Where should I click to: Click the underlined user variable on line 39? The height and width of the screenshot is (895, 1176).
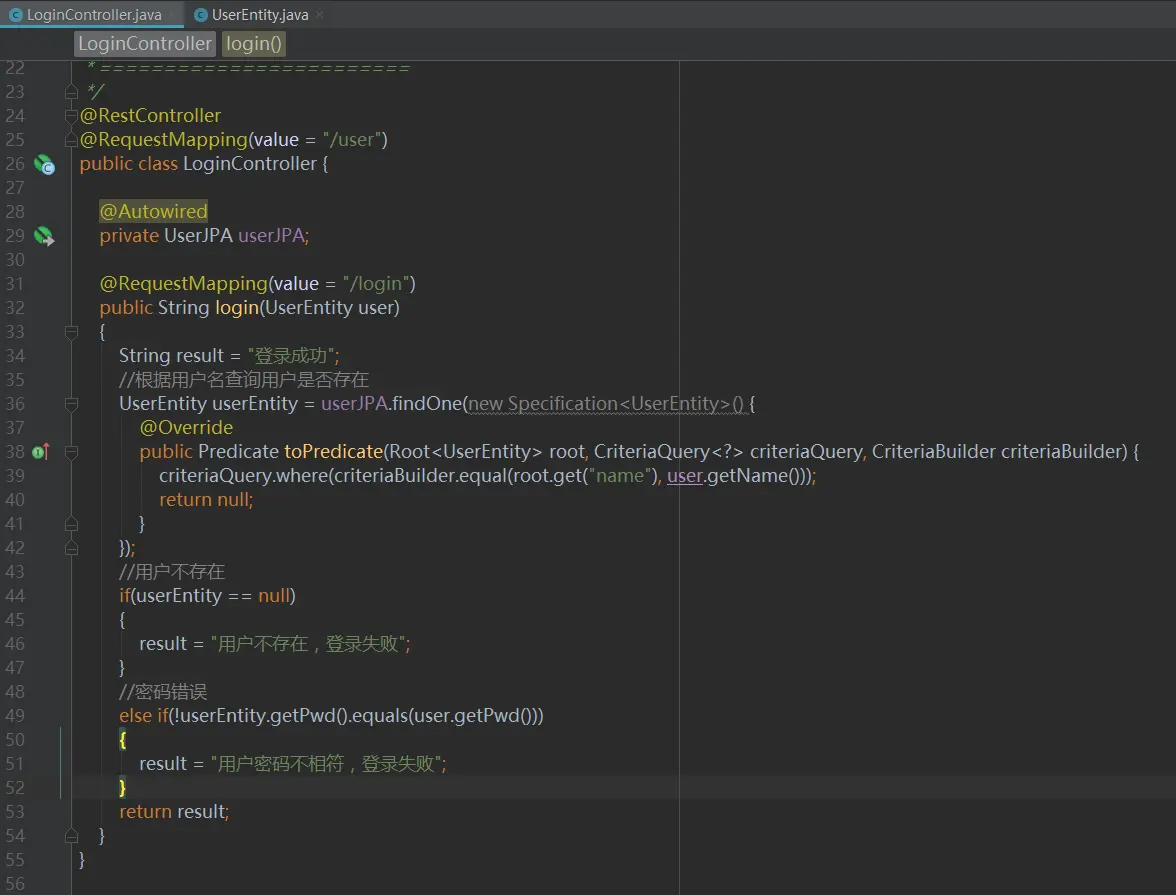(685, 476)
